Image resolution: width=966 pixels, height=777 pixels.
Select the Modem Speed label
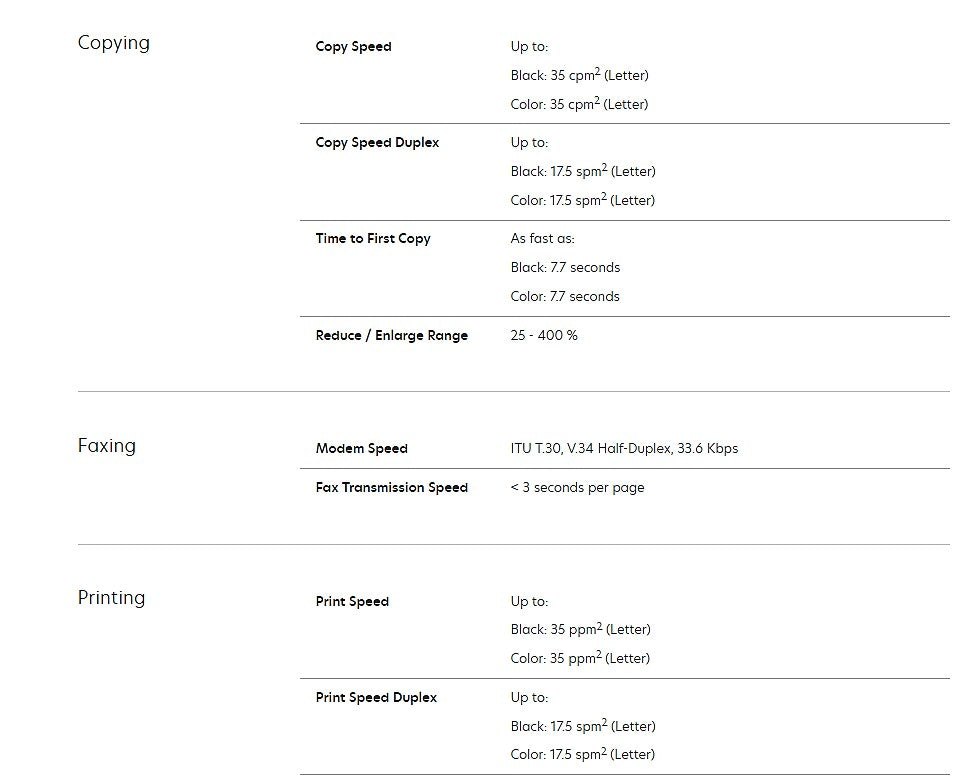point(361,449)
